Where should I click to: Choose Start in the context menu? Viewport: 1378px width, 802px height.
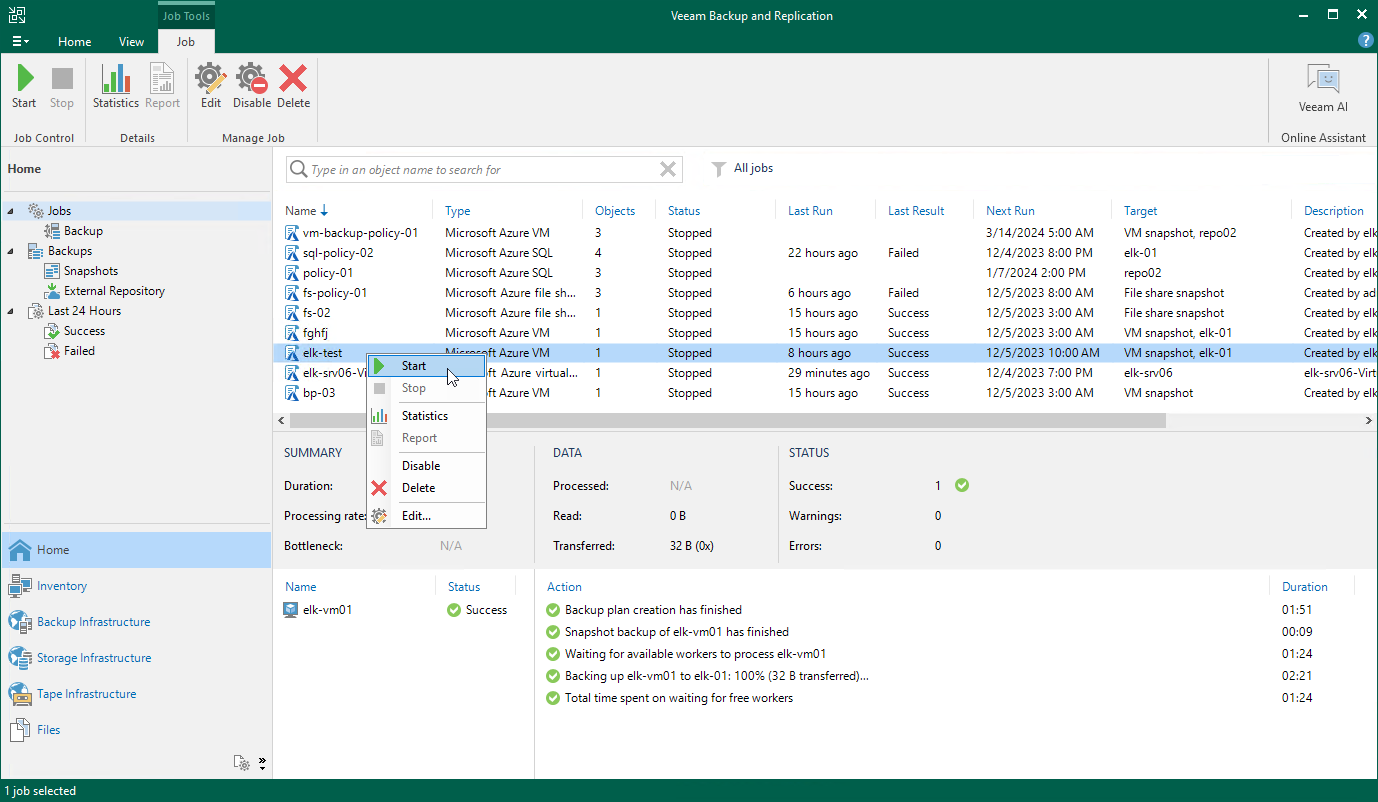[427, 366]
